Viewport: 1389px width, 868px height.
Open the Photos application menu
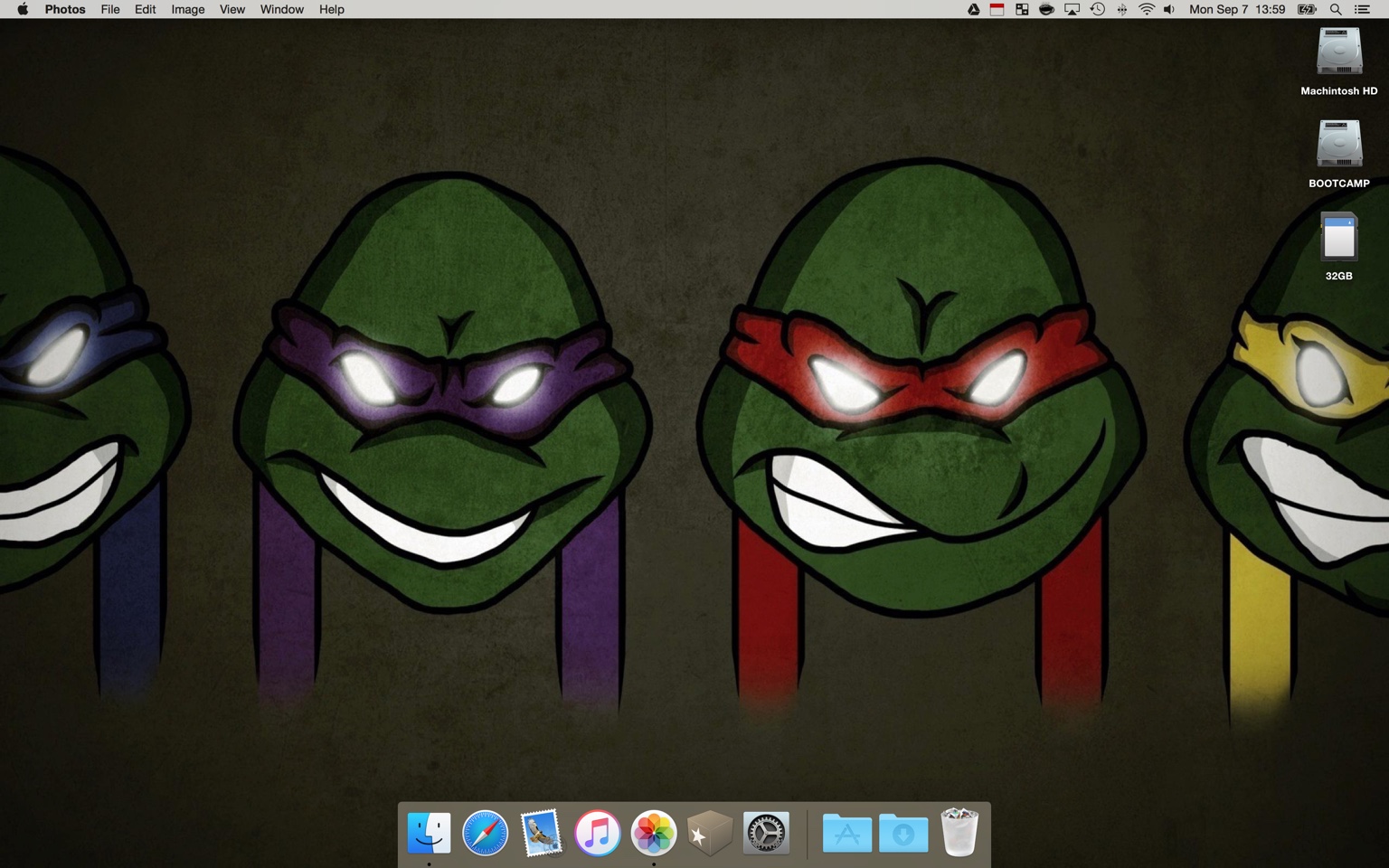[x=65, y=9]
